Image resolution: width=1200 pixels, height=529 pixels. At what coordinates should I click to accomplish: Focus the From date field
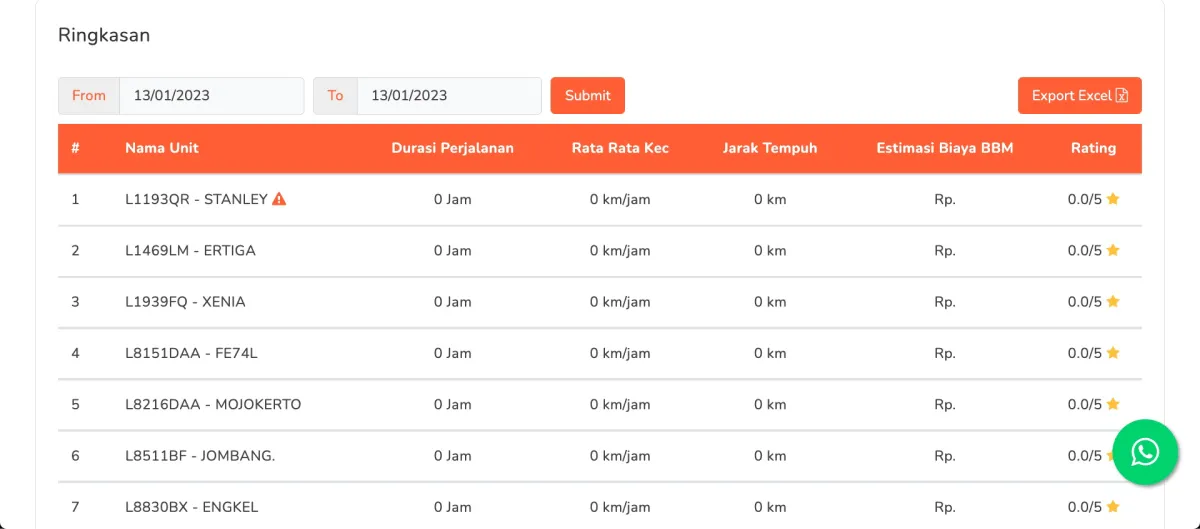coord(211,96)
